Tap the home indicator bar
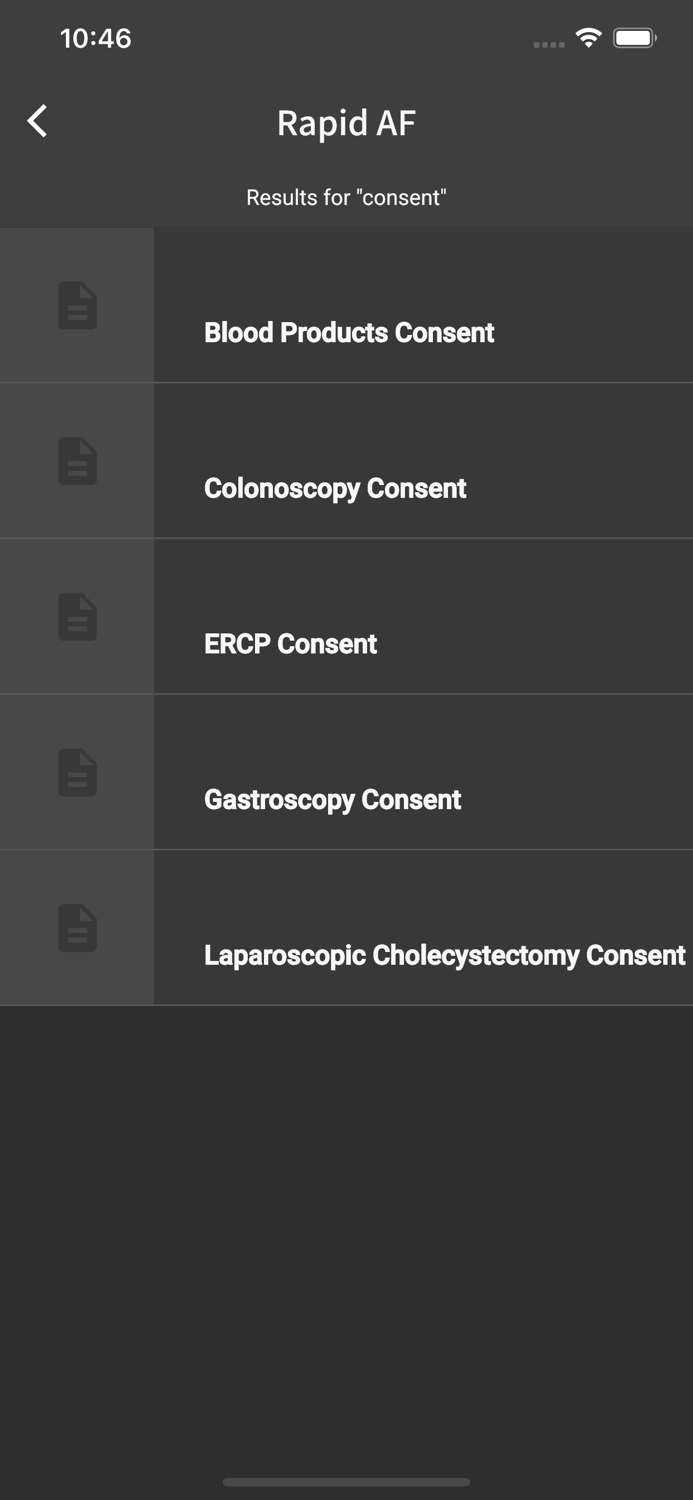Screen dimensions: 693x1500 346,1482
